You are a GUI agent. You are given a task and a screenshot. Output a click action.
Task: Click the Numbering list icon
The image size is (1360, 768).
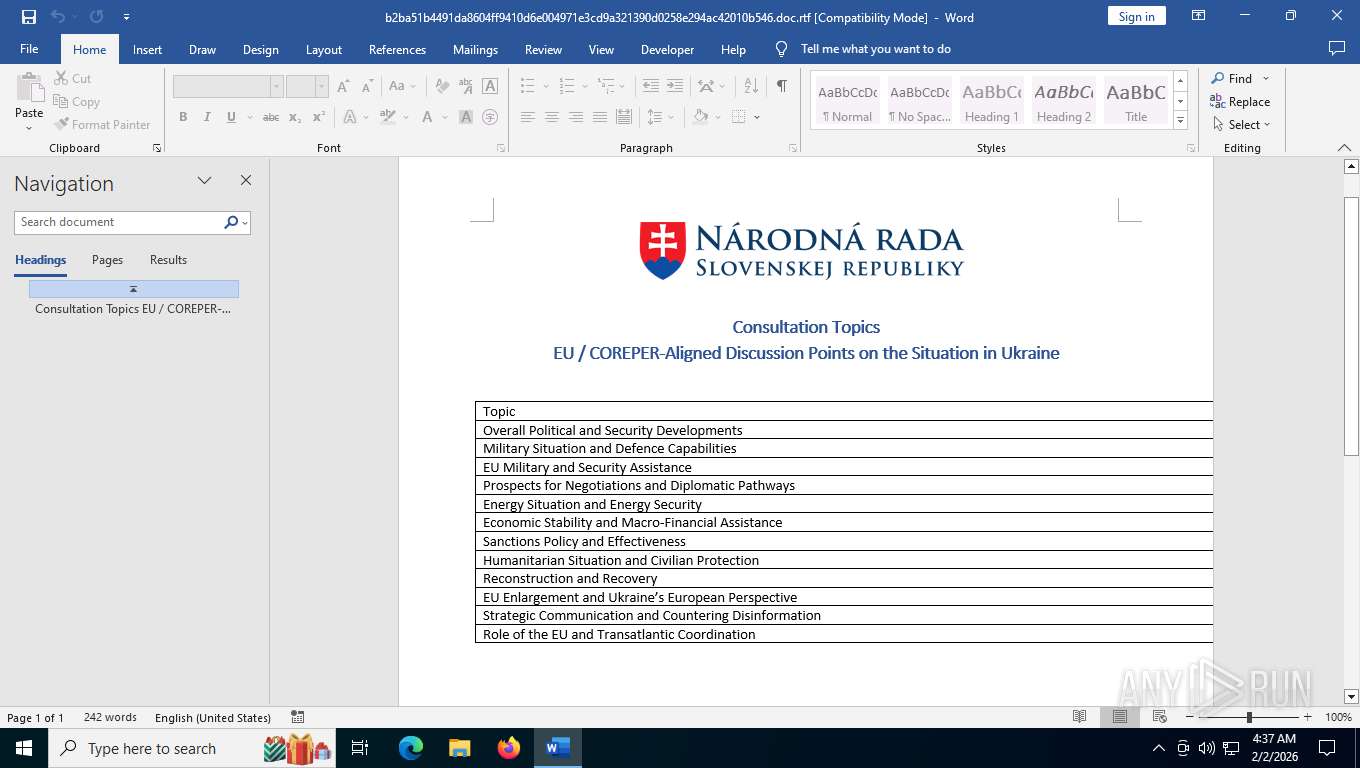click(566, 86)
